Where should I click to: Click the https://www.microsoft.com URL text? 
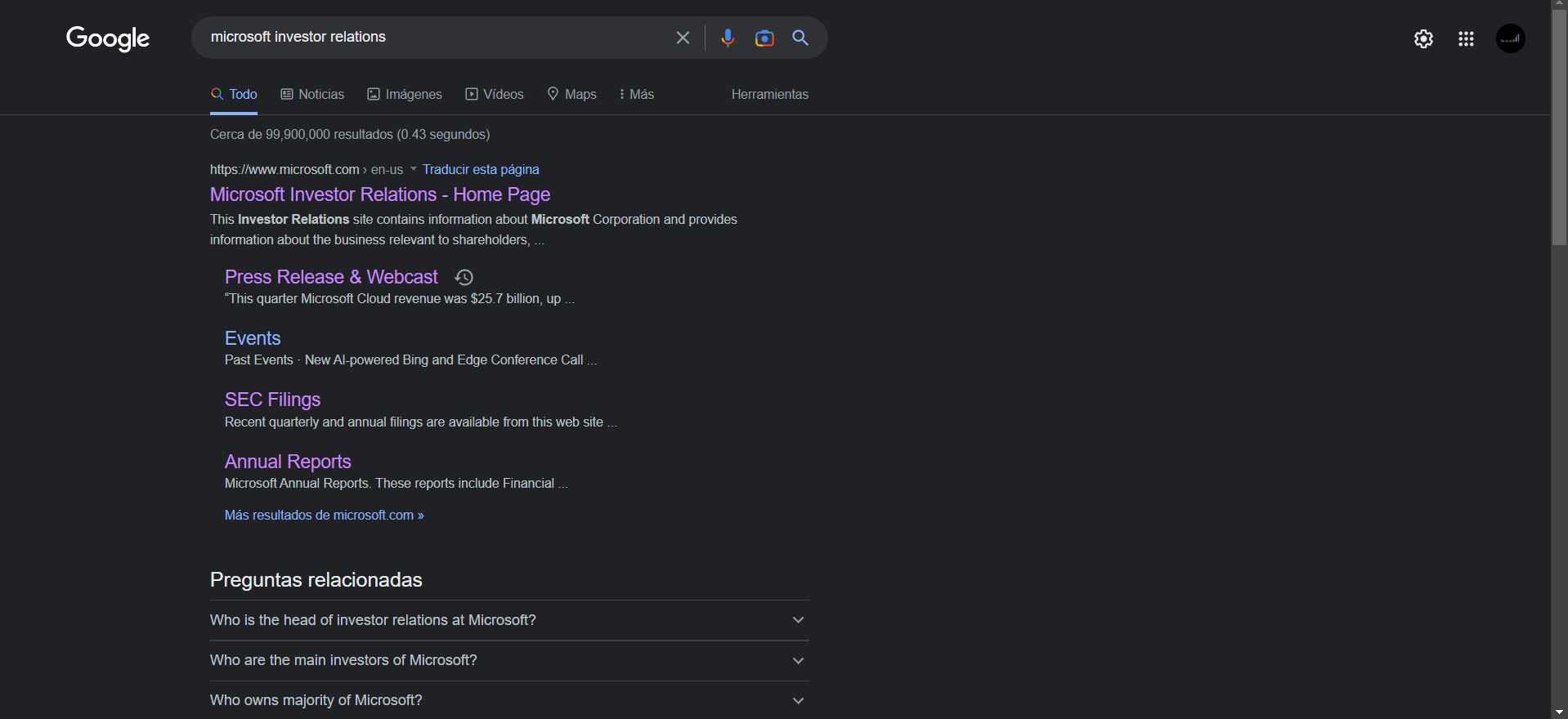point(284,169)
